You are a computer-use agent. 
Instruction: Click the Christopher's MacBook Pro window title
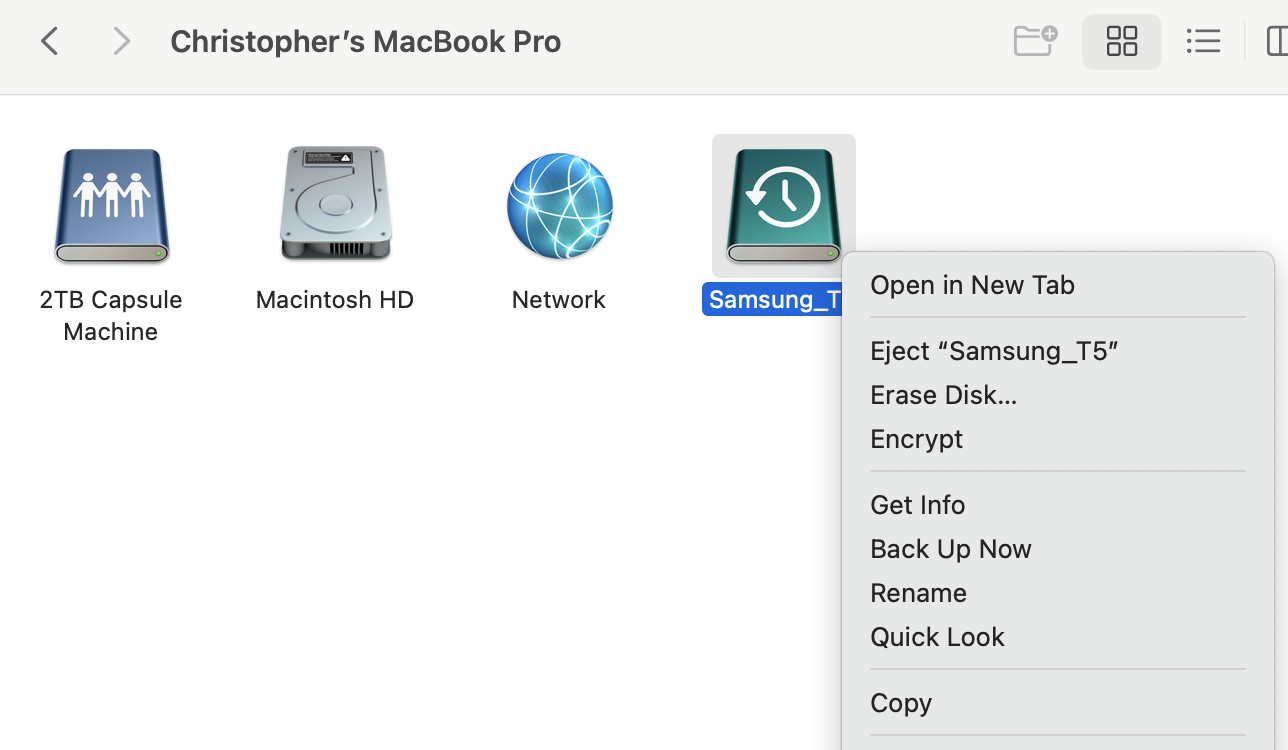[365, 41]
